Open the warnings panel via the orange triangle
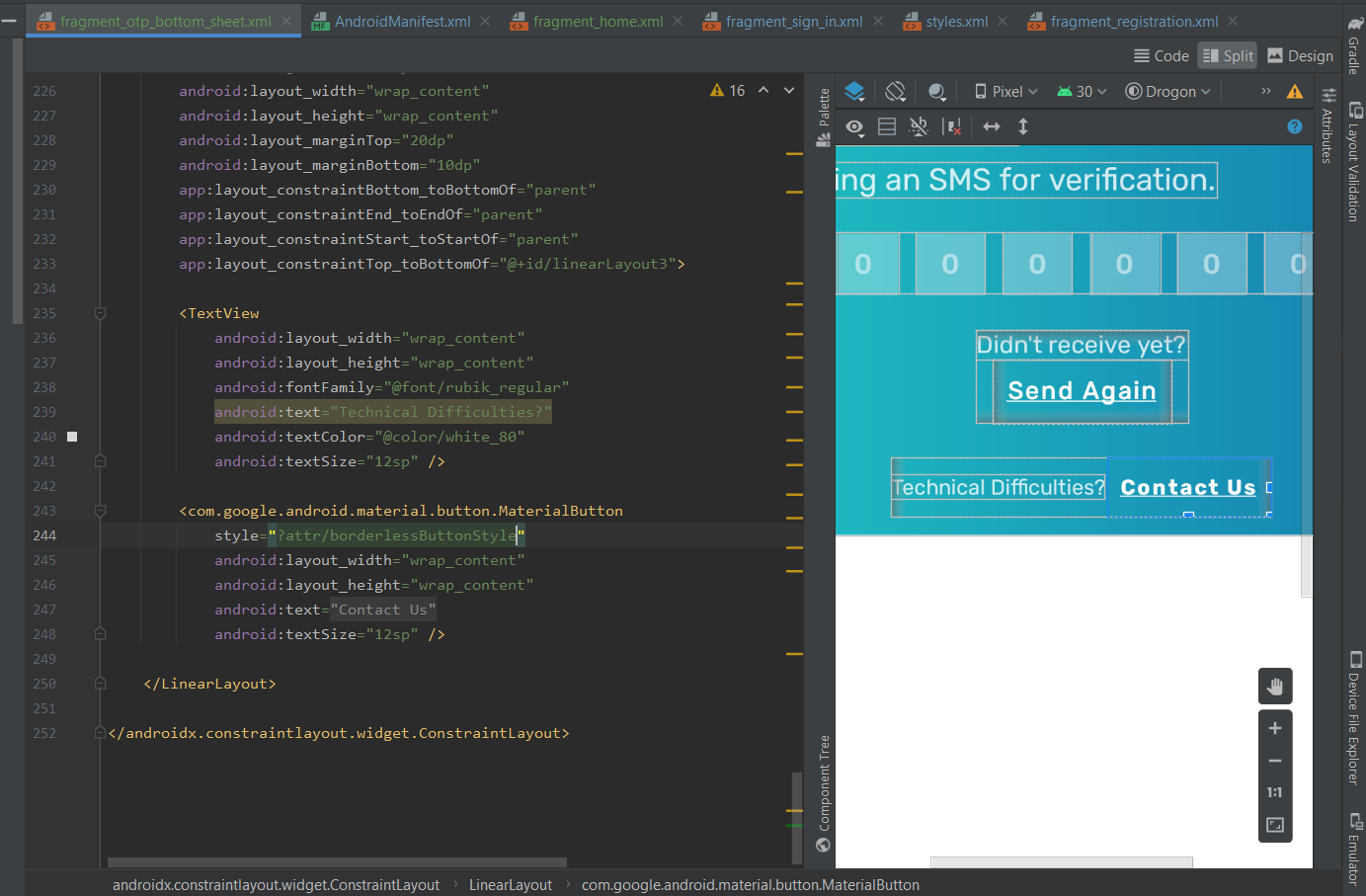The image size is (1366, 896). 1295,91
